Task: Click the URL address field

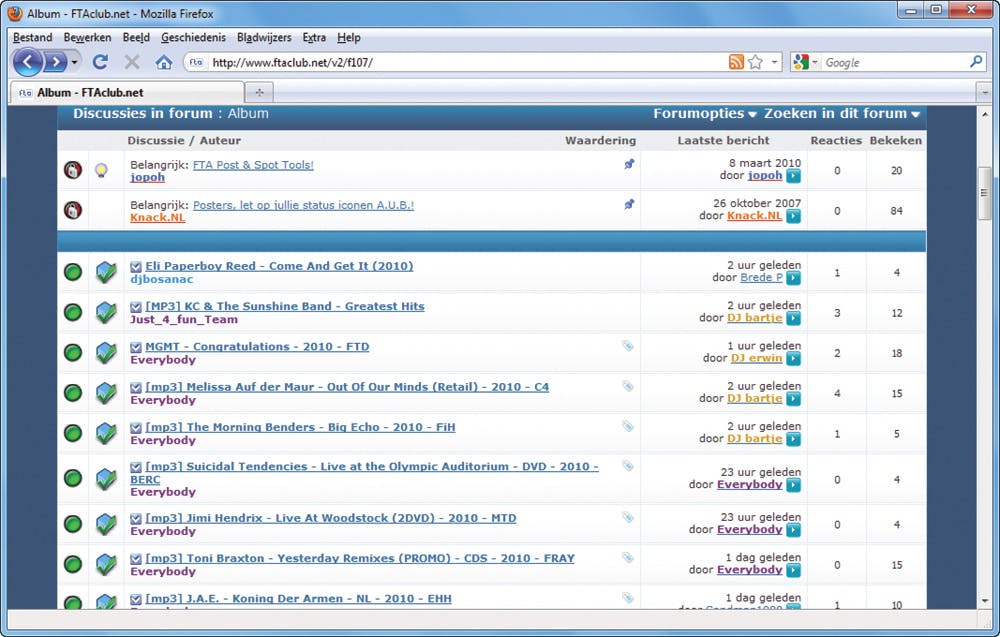Action: pos(467,62)
